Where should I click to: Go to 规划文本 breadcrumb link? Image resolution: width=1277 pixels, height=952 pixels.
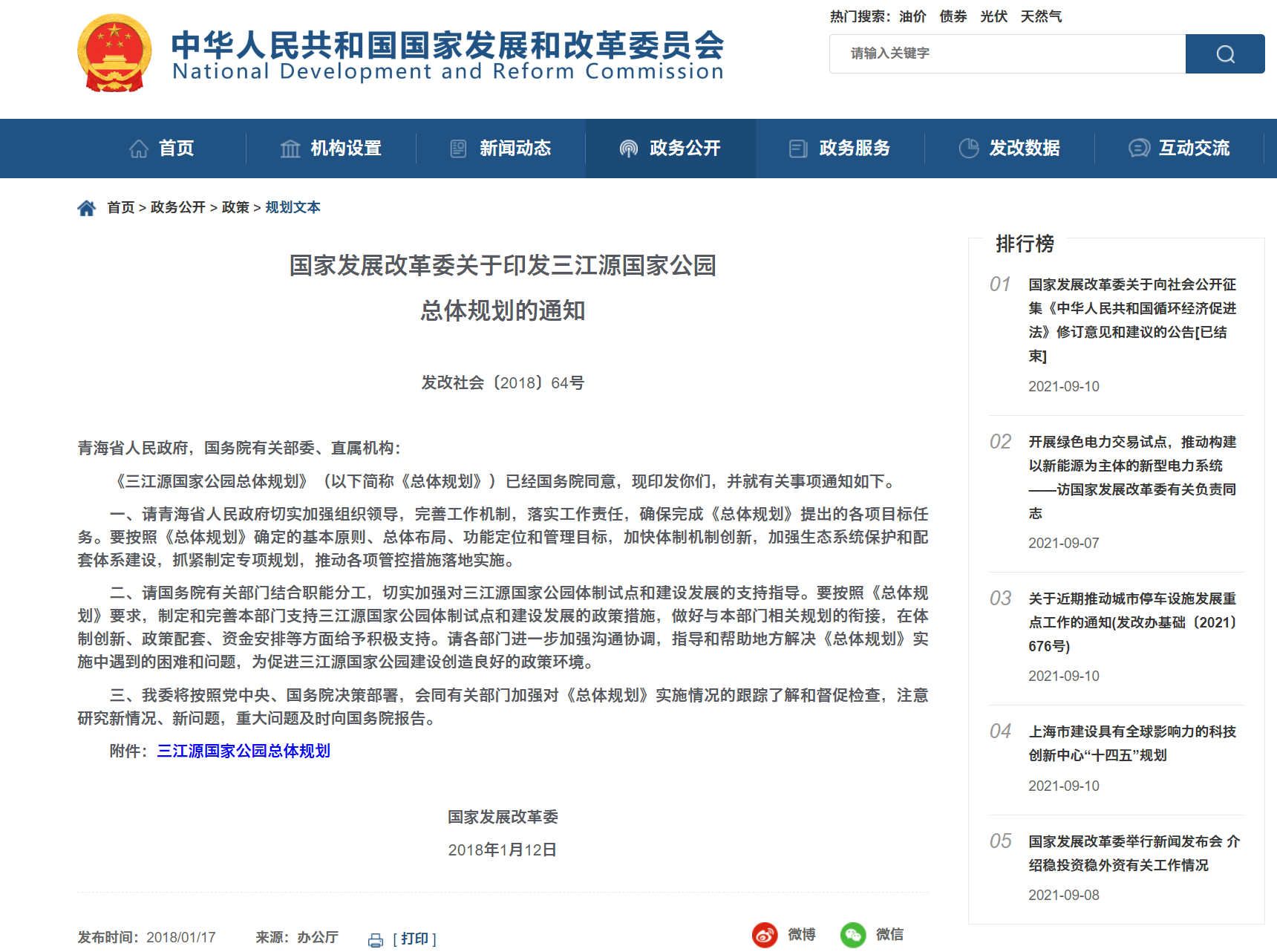point(293,207)
